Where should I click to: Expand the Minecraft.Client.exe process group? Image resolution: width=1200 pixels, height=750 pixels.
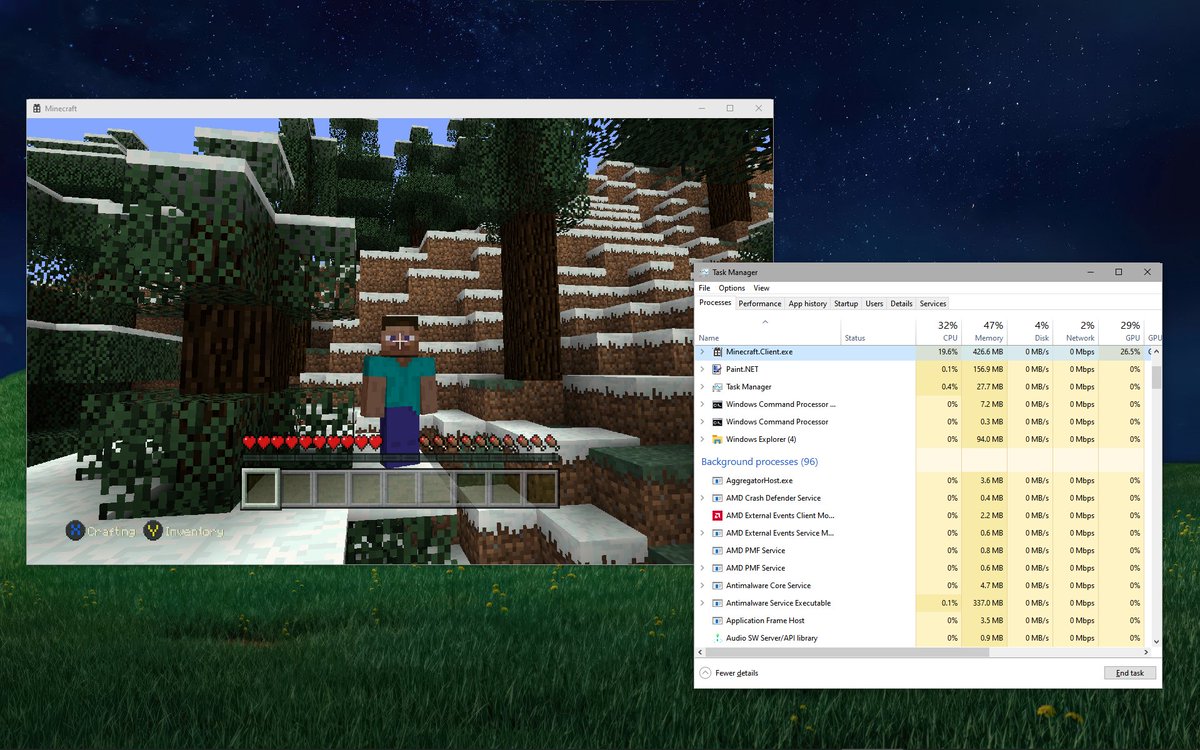click(702, 352)
